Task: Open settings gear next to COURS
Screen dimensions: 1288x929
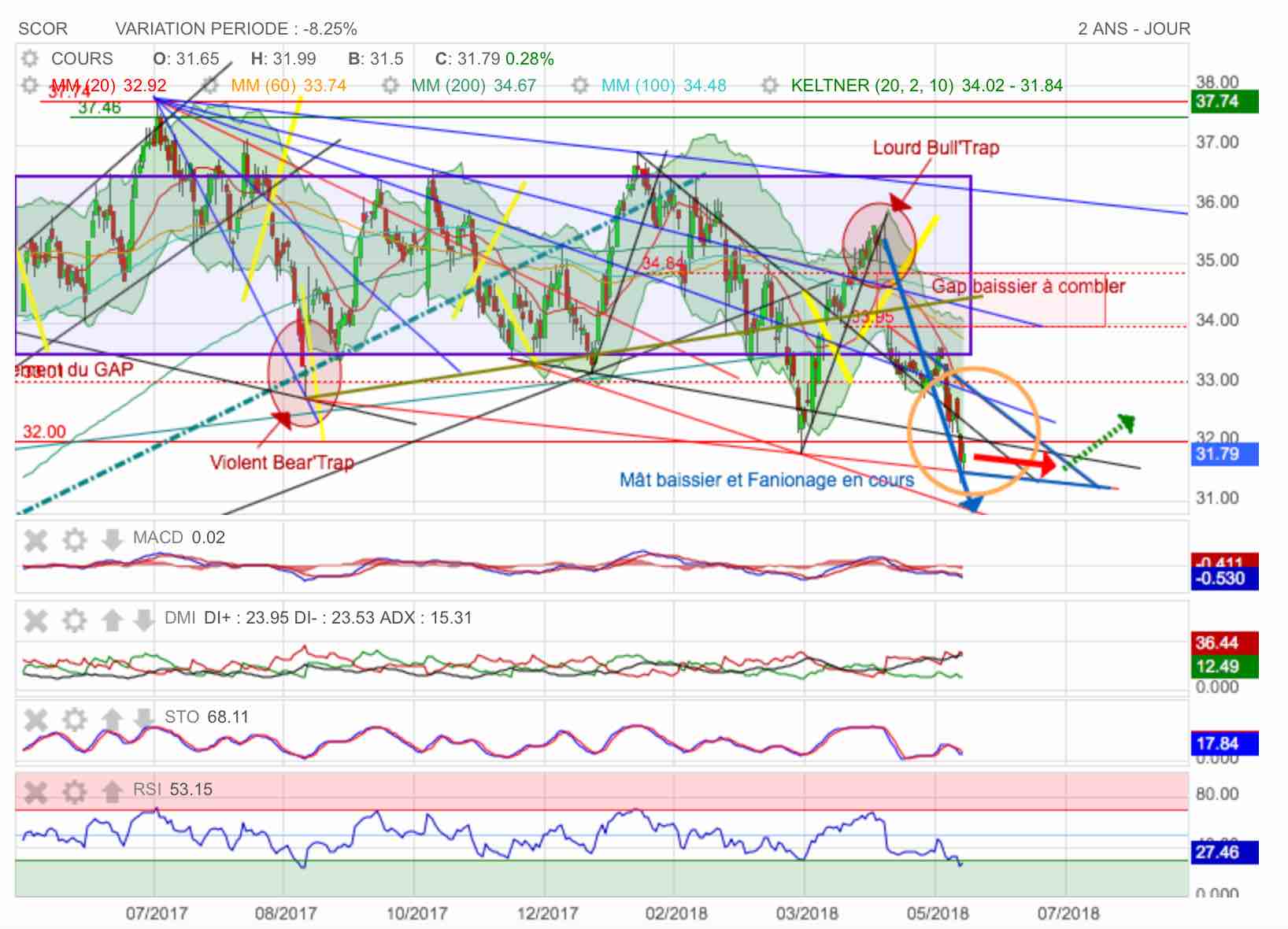Action: [x=30, y=59]
